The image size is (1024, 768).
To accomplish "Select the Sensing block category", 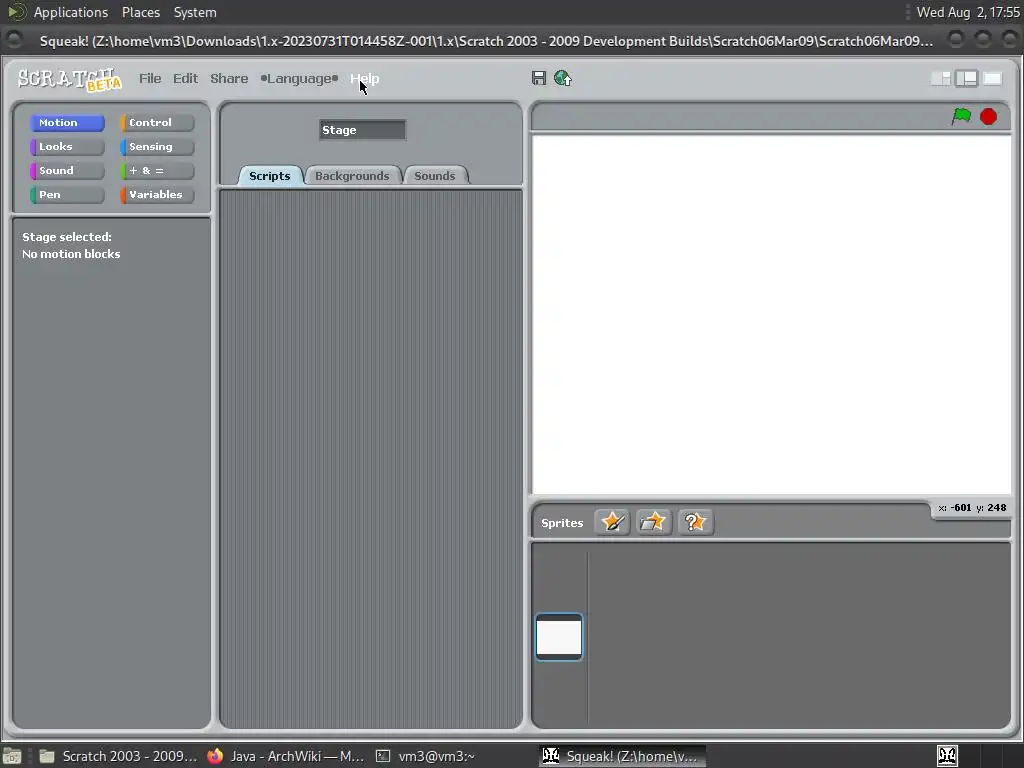I will click(x=157, y=147).
